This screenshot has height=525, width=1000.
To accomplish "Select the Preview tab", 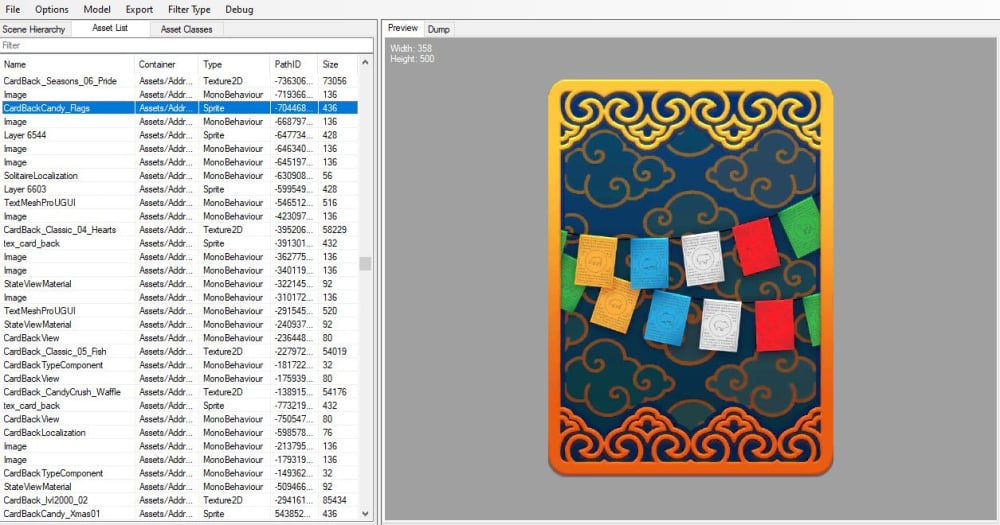I will 403,28.
